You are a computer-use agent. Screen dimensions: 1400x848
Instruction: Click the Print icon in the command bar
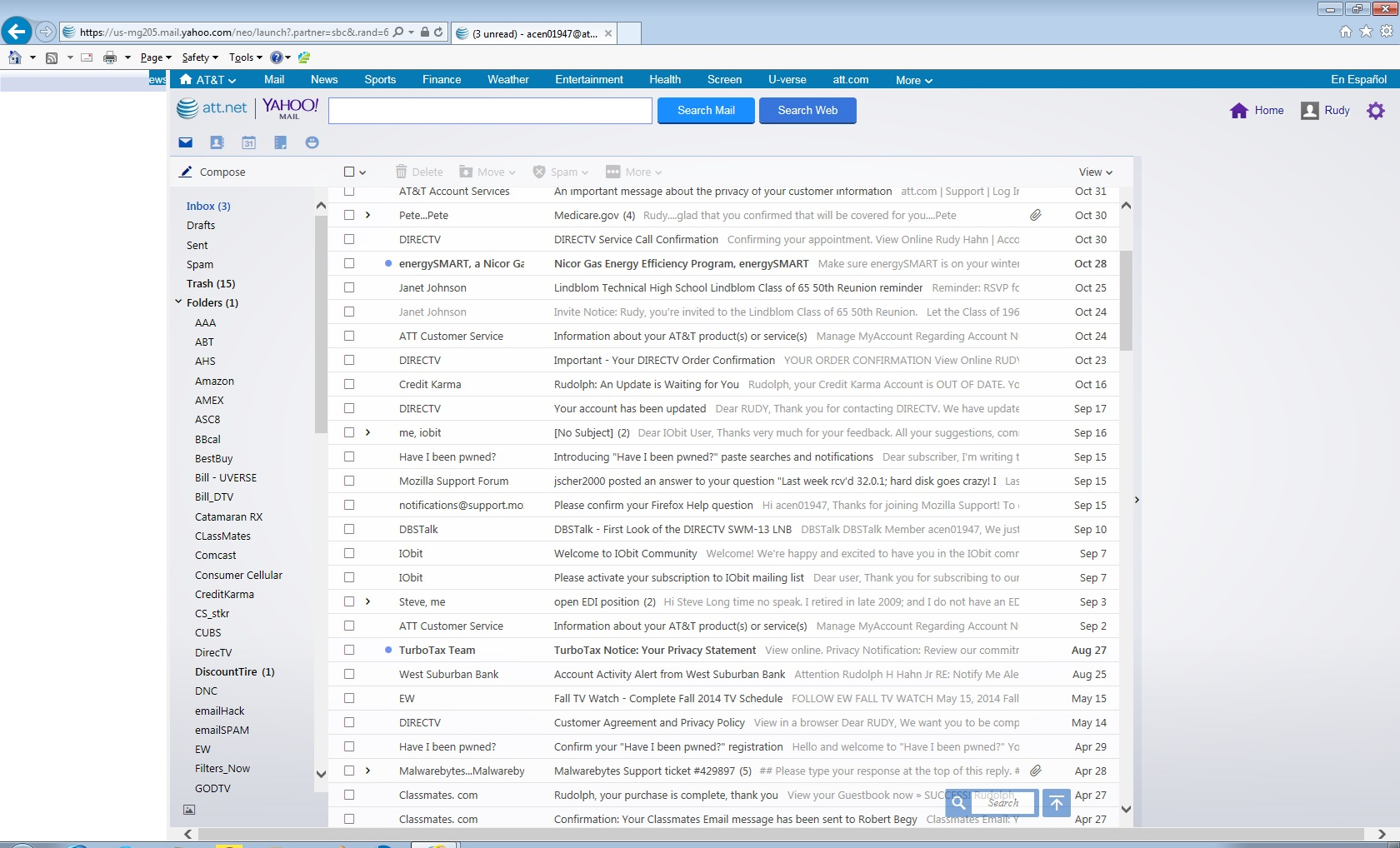(x=110, y=57)
